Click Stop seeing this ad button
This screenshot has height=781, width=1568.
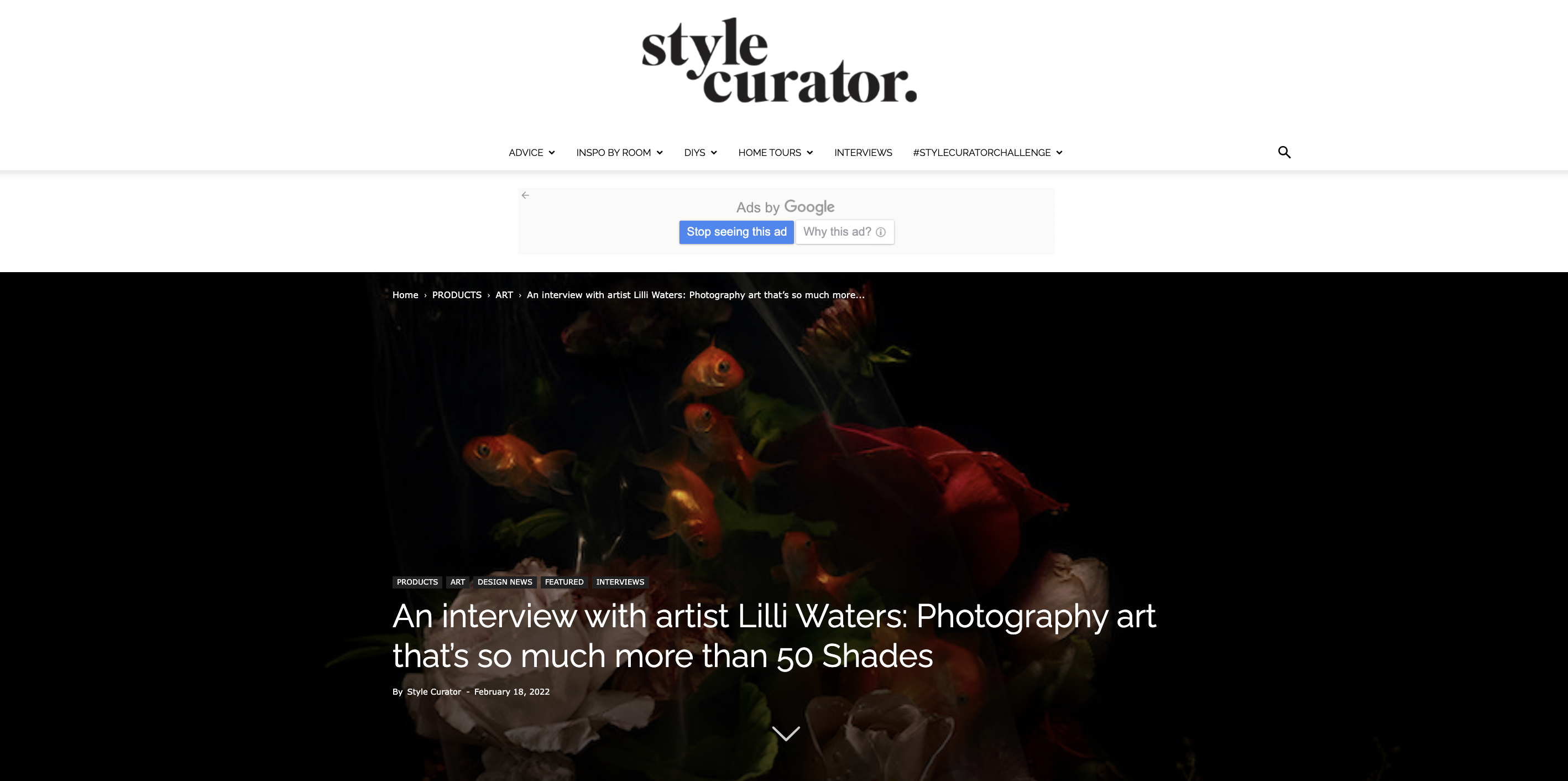point(736,232)
